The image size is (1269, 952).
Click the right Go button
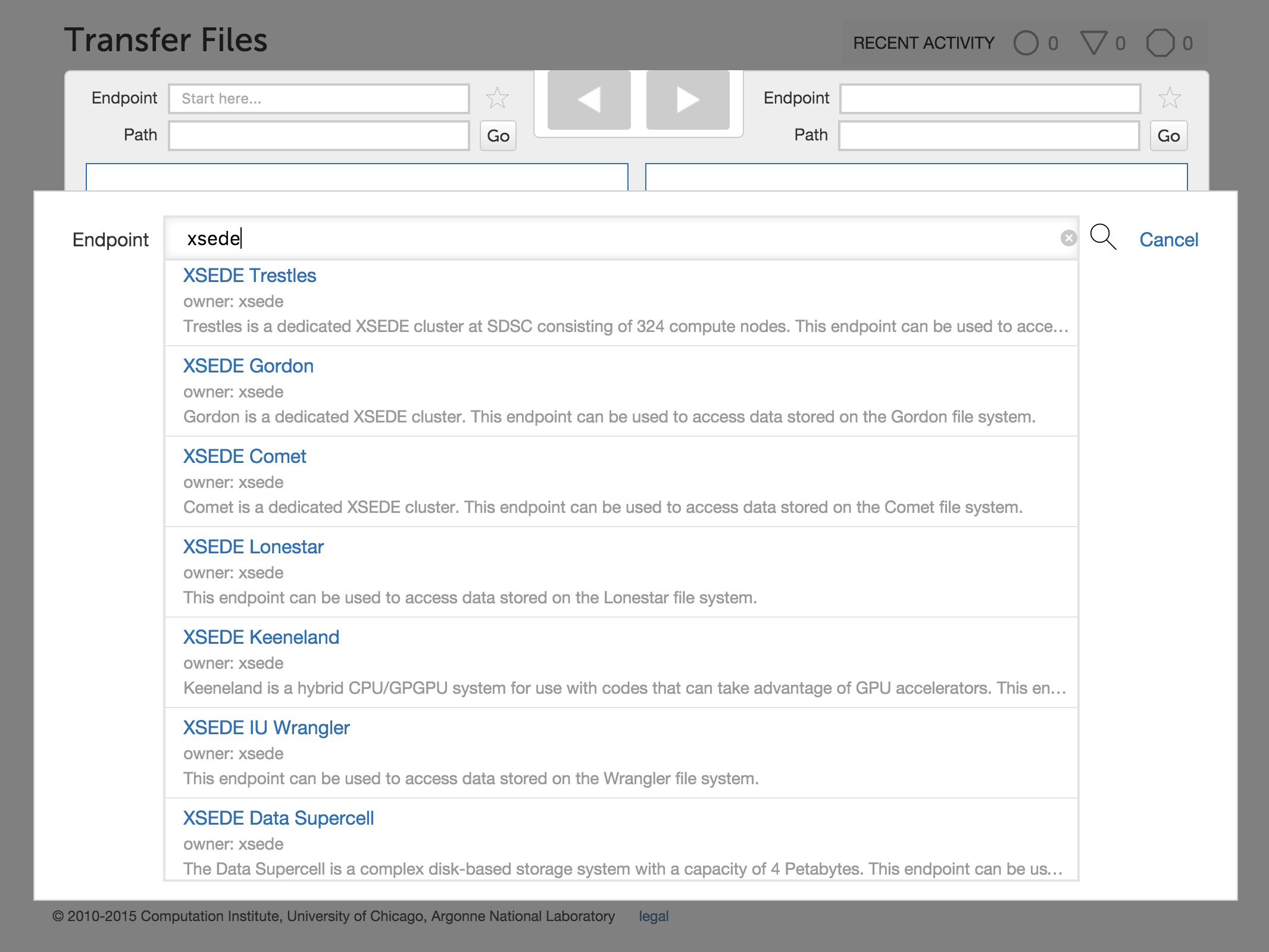tap(1169, 136)
